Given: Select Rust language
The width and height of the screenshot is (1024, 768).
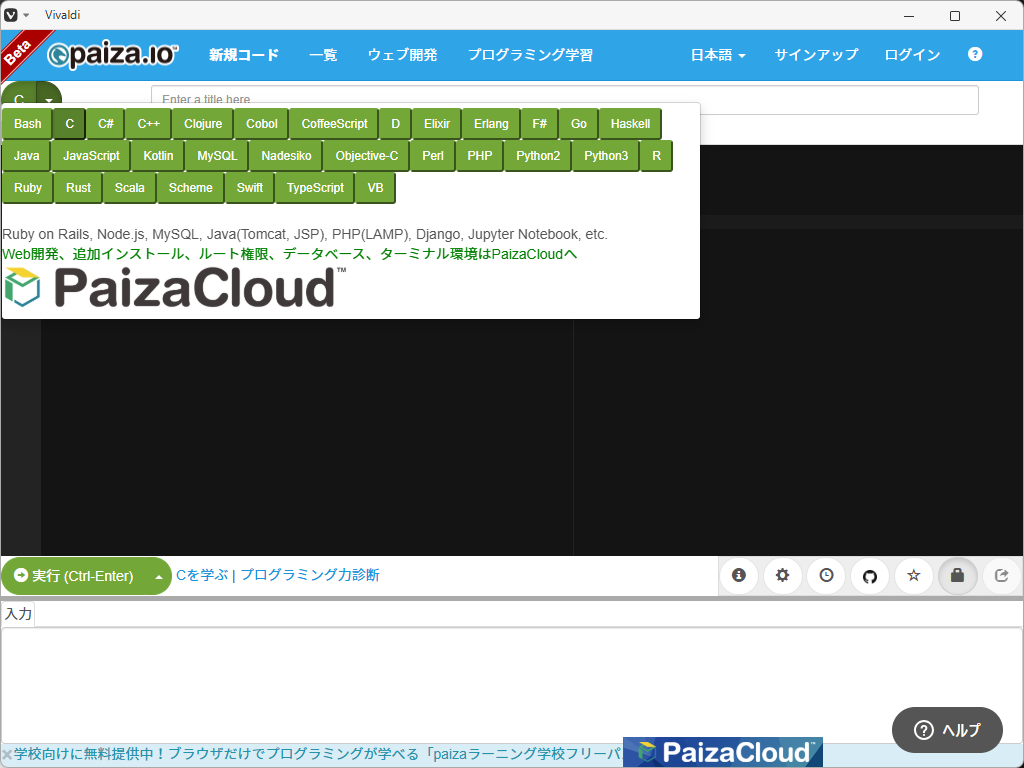Looking at the screenshot, I should click(78, 188).
